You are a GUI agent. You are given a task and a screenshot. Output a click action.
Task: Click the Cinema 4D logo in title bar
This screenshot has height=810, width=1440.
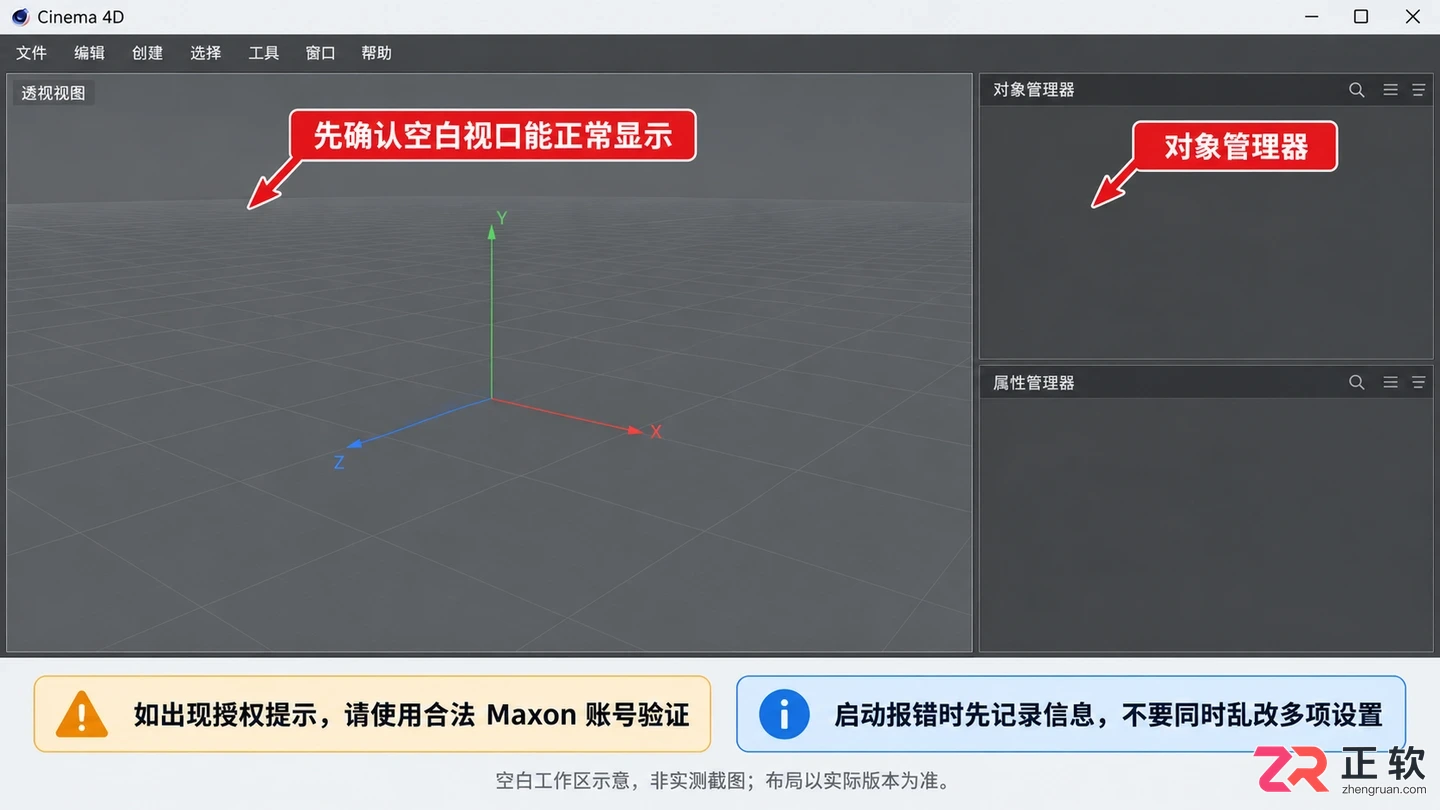(20, 17)
